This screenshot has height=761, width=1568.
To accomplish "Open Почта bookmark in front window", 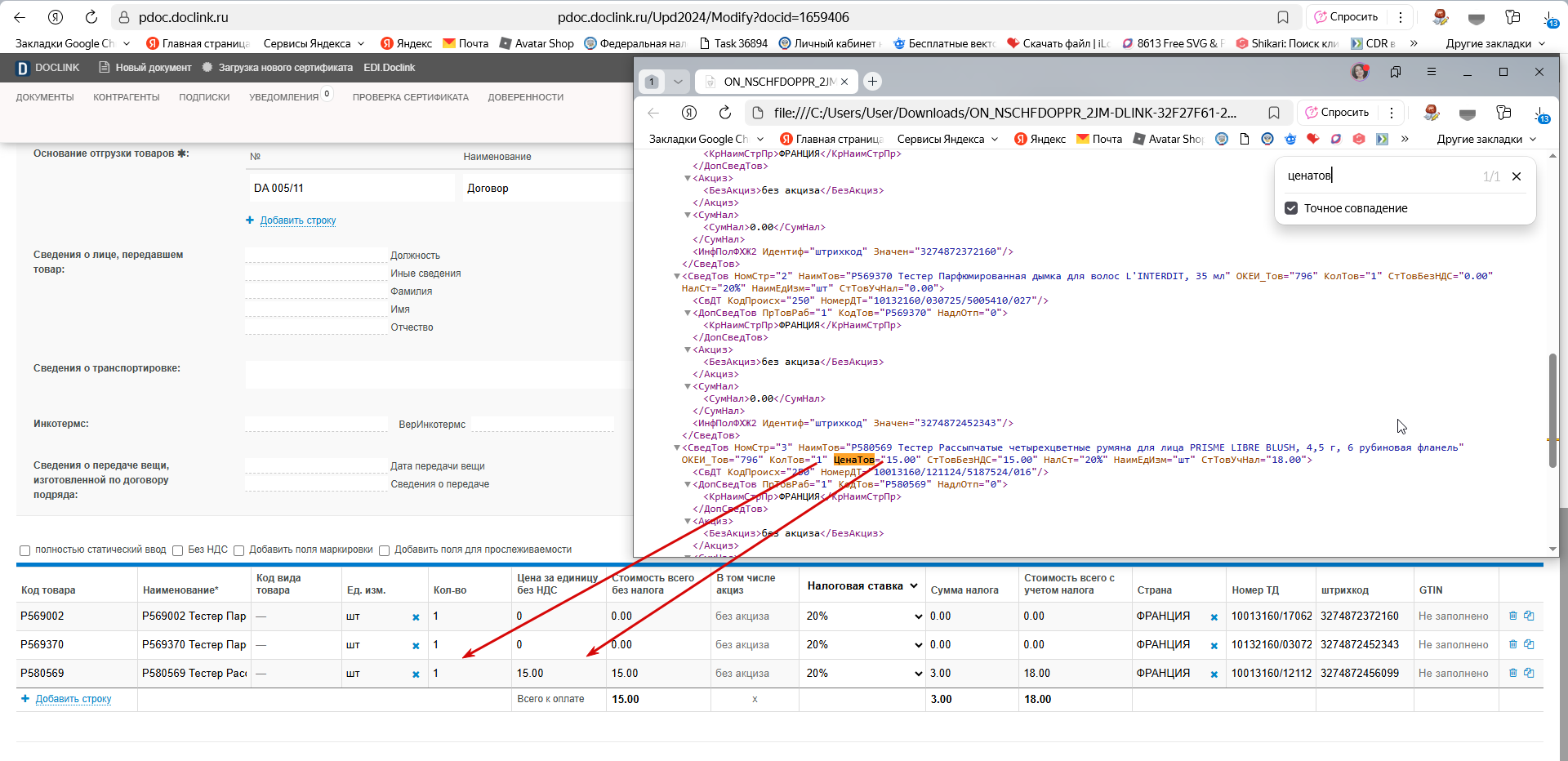I will pyautogui.click(x=1099, y=140).
